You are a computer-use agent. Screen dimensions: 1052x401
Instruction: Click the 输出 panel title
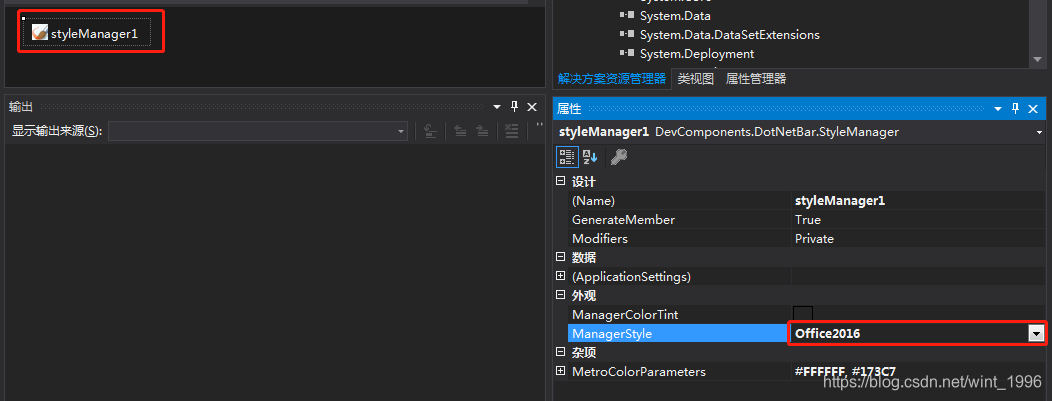(21, 107)
